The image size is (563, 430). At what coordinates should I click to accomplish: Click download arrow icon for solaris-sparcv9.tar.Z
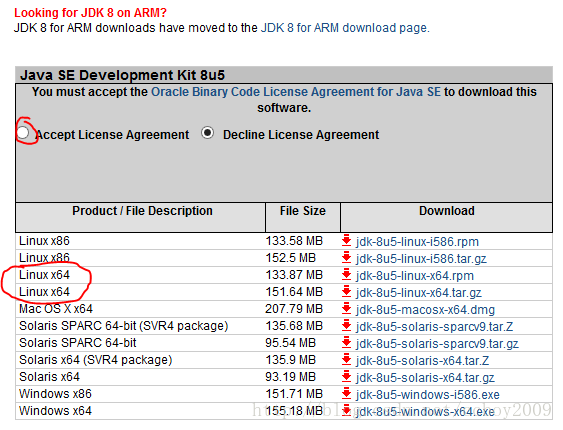pos(346,326)
